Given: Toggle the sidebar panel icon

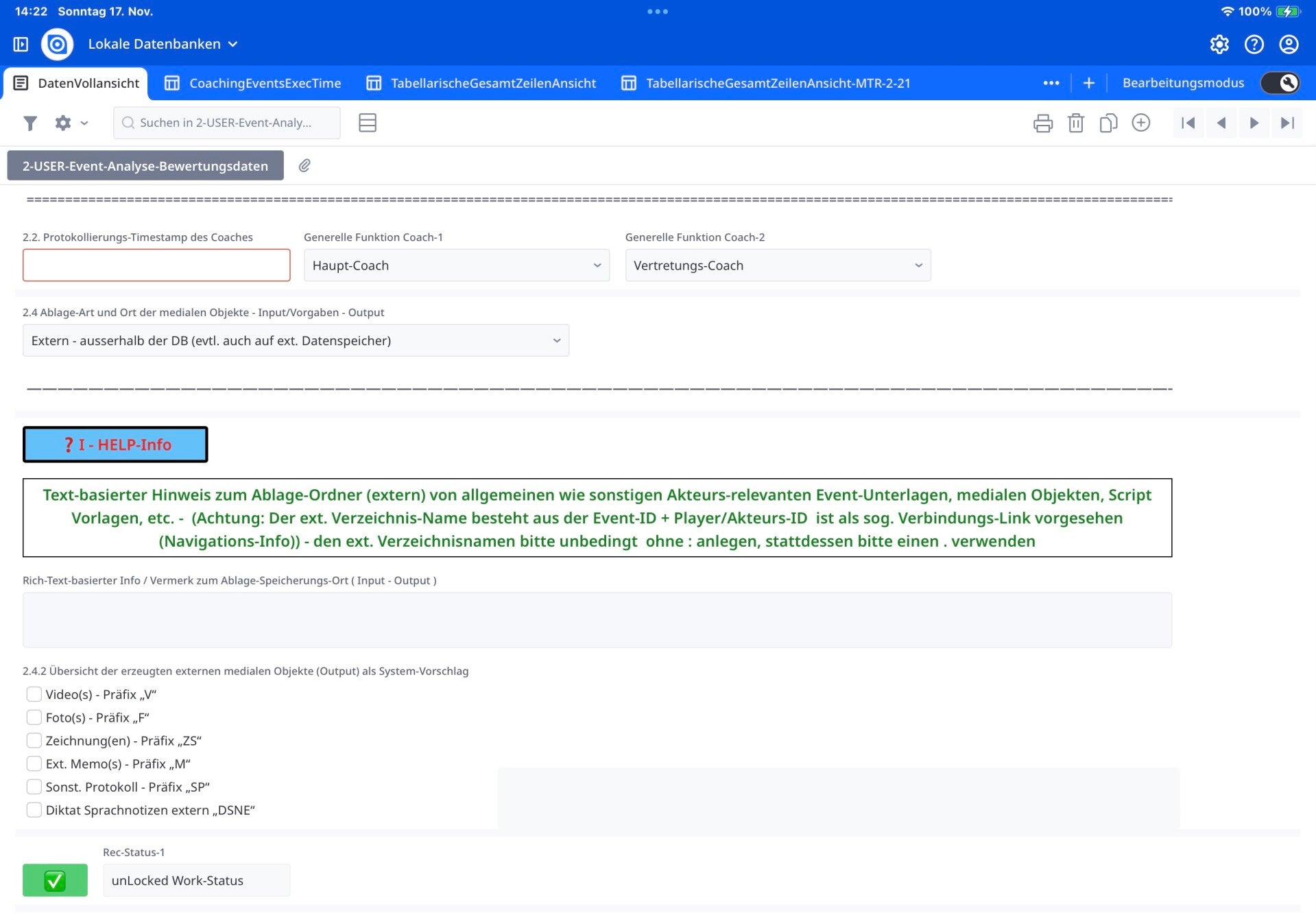Looking at the screenshot, I should click(21, 45).
